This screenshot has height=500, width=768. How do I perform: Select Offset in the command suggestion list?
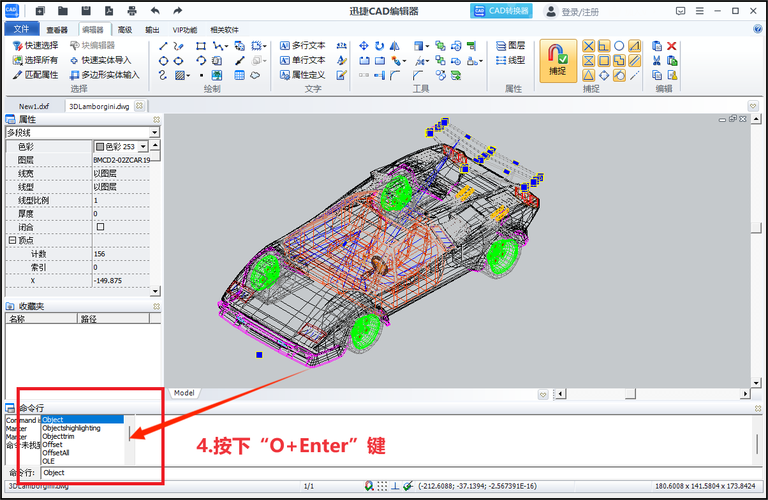52,444
